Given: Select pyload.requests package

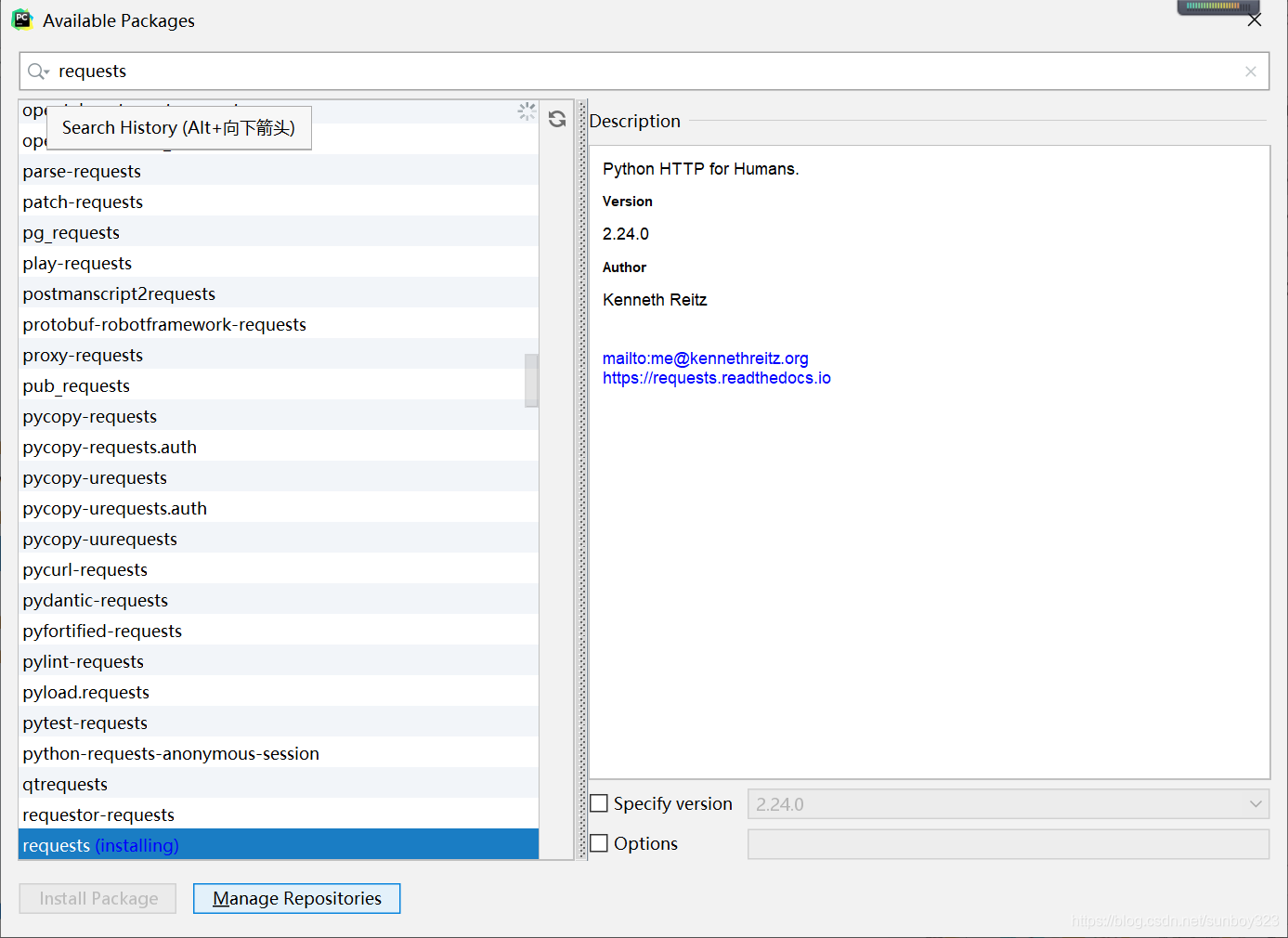Looking at the screenshot, I should click(x=279, y=692).
